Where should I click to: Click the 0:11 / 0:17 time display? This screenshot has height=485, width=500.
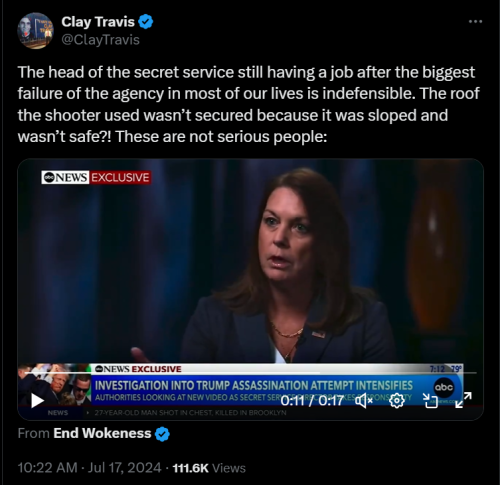click(x=312, y=400)
